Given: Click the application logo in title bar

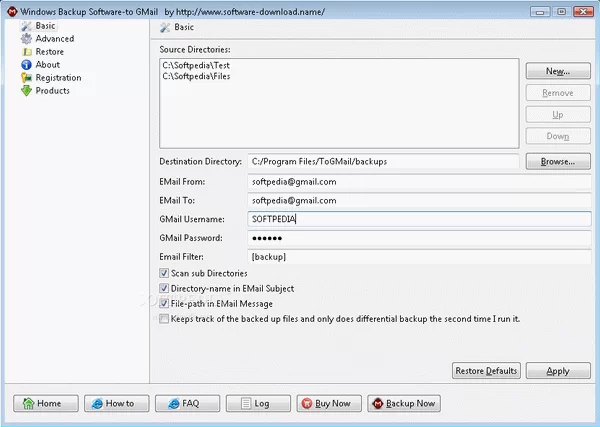Looking at the screenshot, I should pyautogui.click(x=12, y=12).
